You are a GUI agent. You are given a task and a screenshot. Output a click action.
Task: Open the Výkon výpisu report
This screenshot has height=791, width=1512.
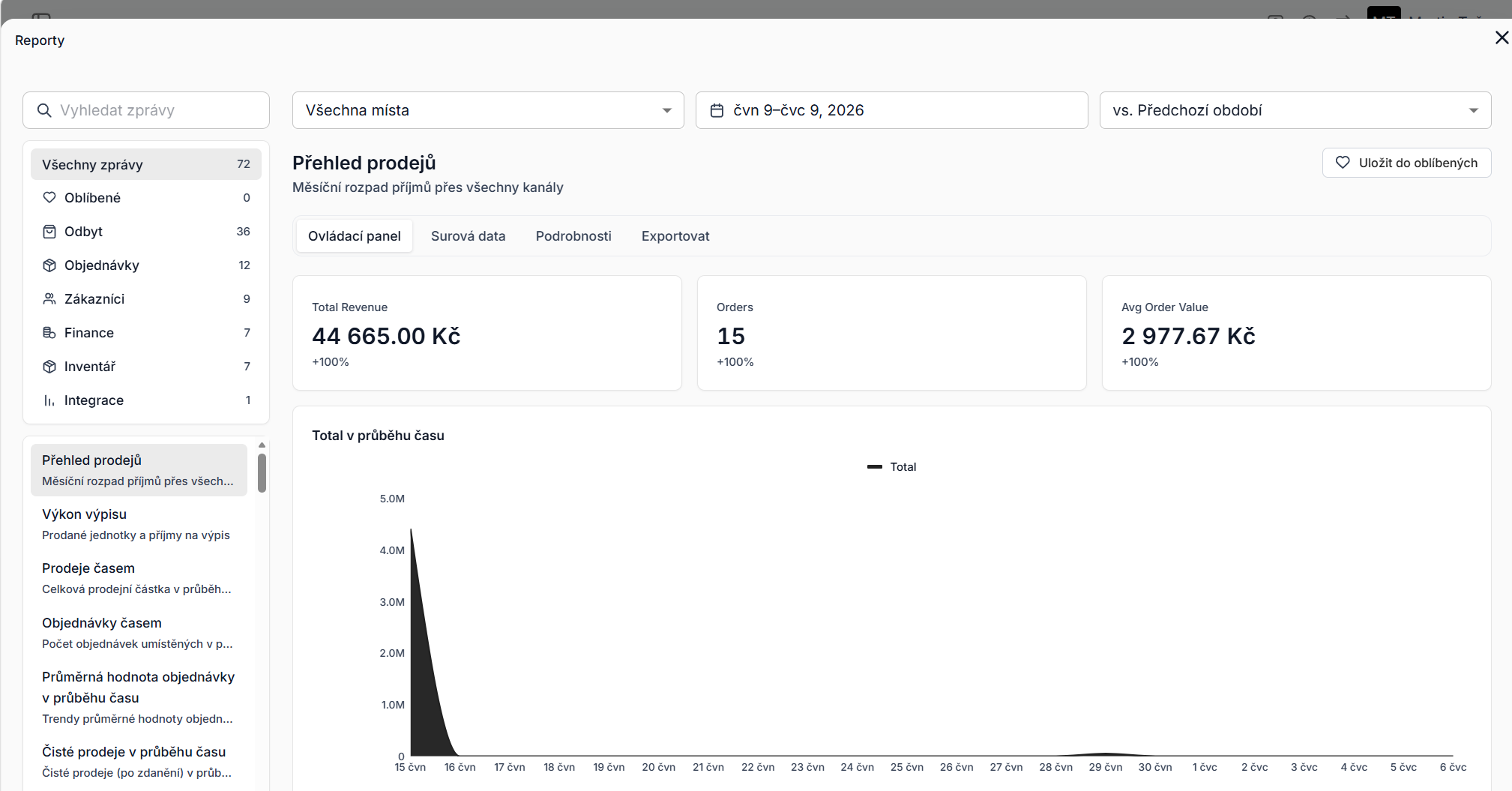tap(139, 524)
